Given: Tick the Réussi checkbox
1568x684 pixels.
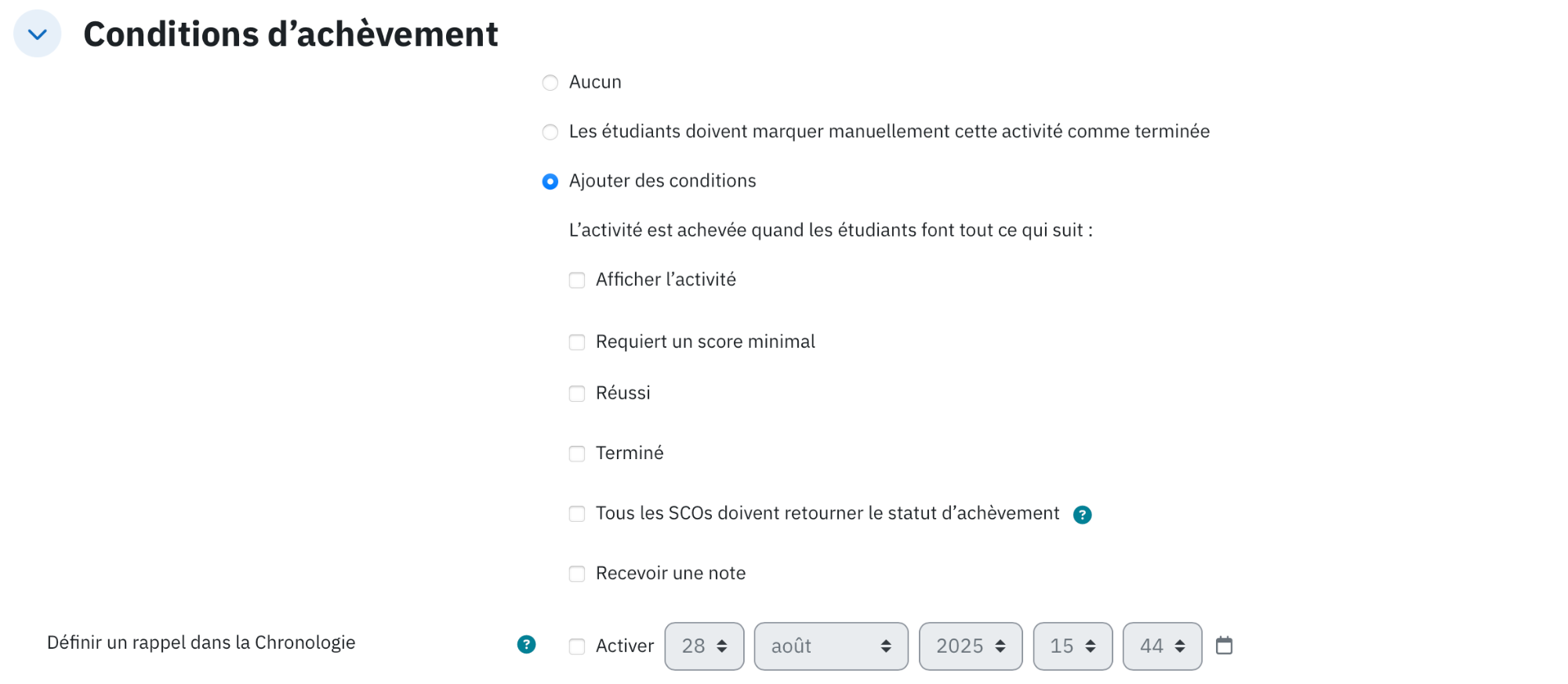Looking at the screenshot, I should point(577,393).
